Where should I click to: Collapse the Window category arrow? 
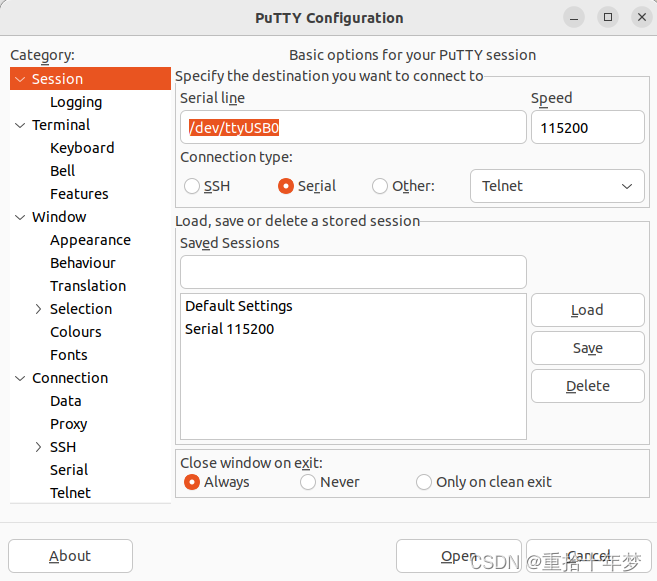pos(20,217)
